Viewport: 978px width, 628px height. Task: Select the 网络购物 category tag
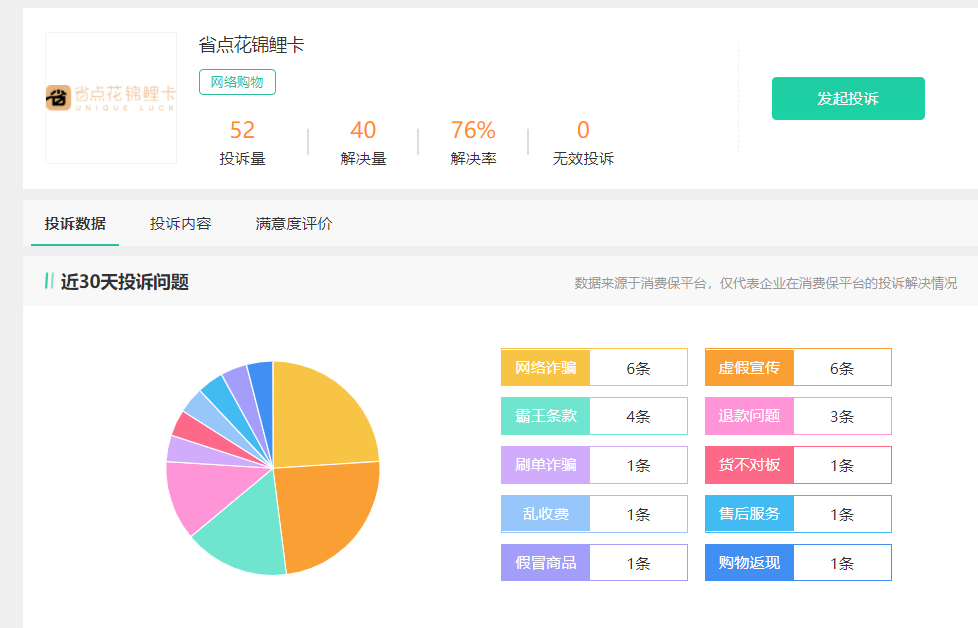[x=237, y=82]
